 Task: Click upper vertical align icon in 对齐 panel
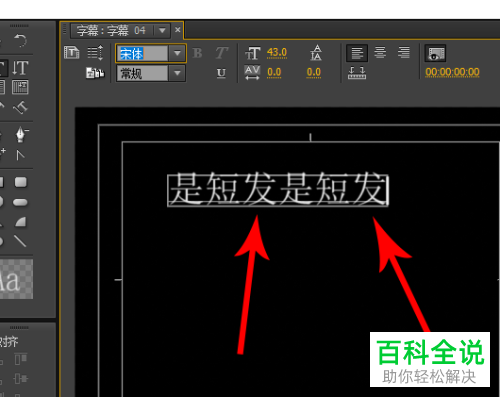21,359
